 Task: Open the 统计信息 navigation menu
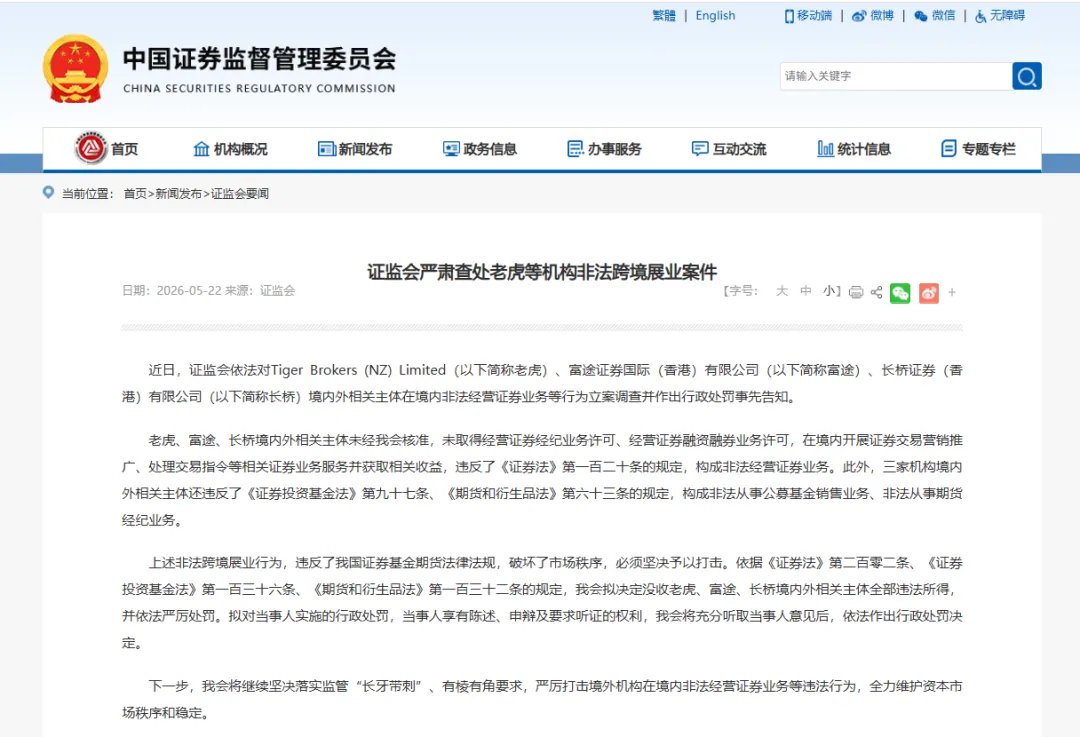[x=864, y=149]
